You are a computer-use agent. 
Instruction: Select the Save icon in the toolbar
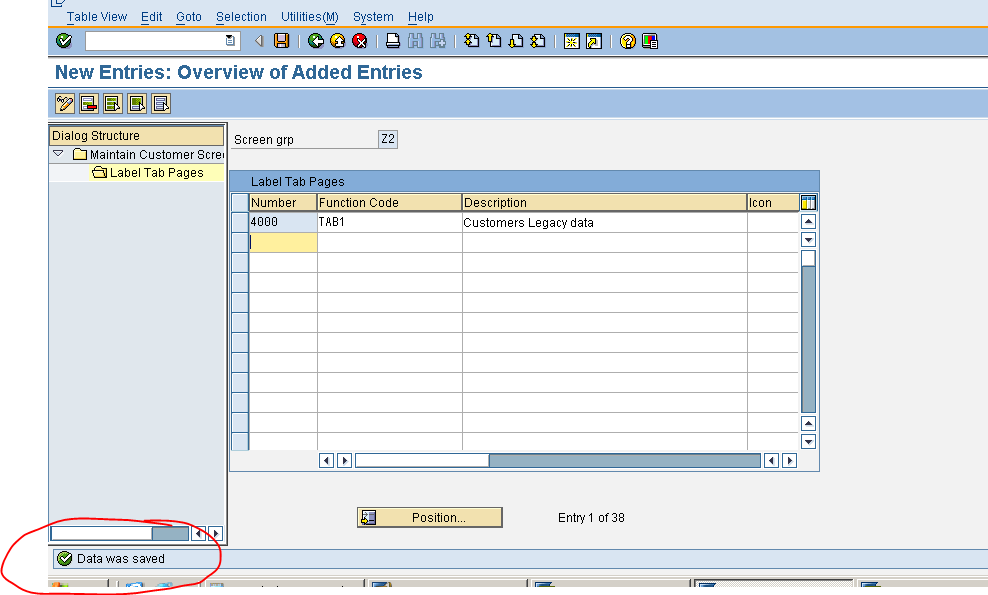tap(283, 41)
